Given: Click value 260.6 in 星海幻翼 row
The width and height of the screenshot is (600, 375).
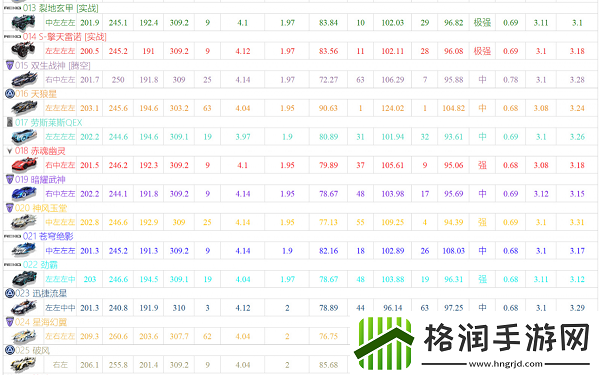Looking at the screenshot, I should [118, 336].
